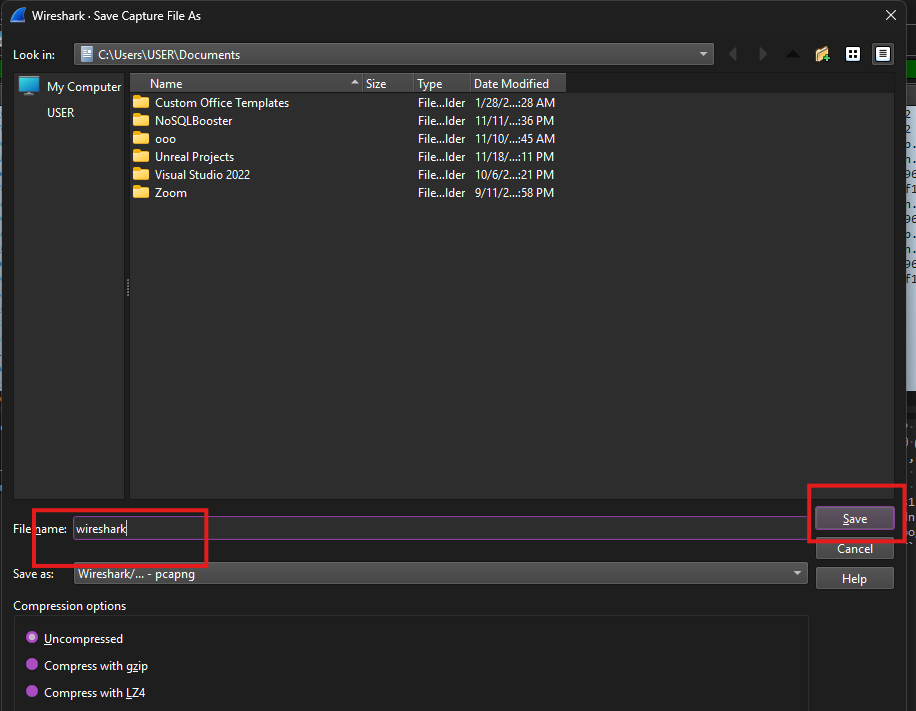Click the Zoom folder icon
Screen dimensions: 916x711
(141, 192)
